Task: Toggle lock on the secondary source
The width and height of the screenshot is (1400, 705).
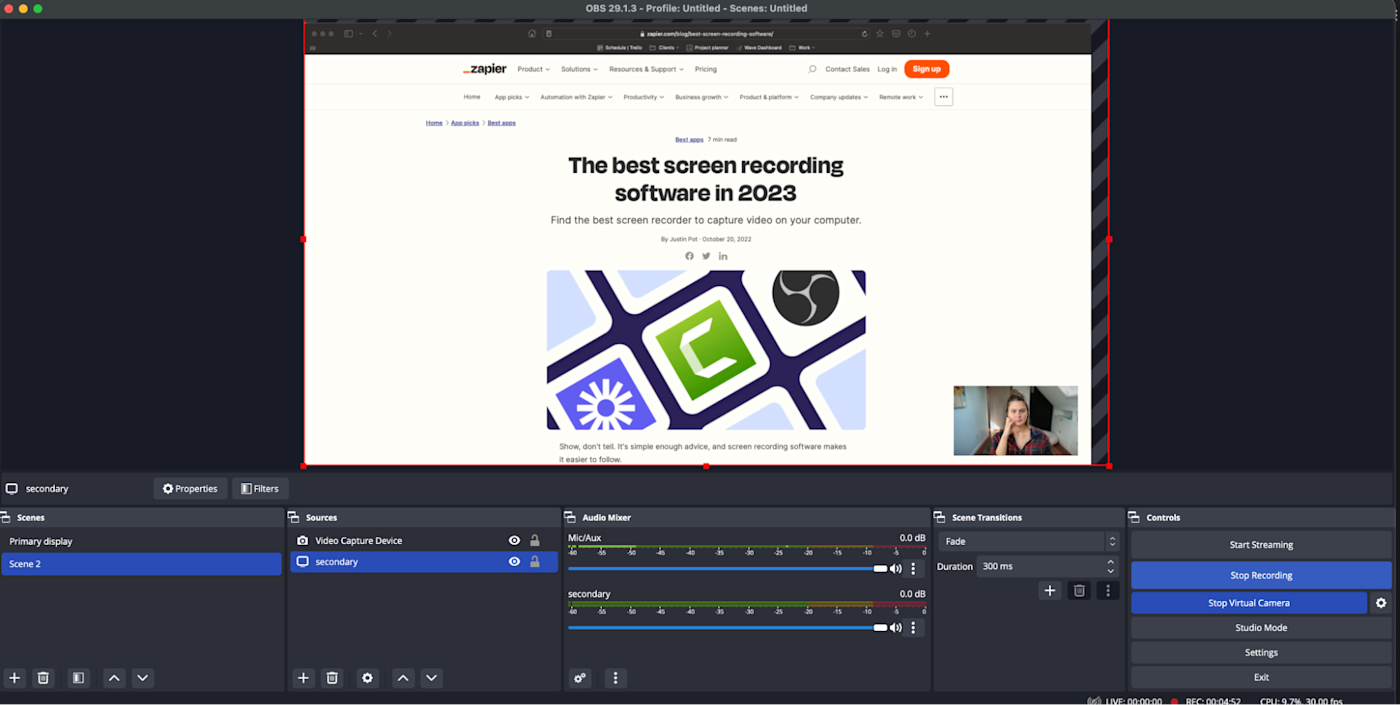Action: (535, 562)
